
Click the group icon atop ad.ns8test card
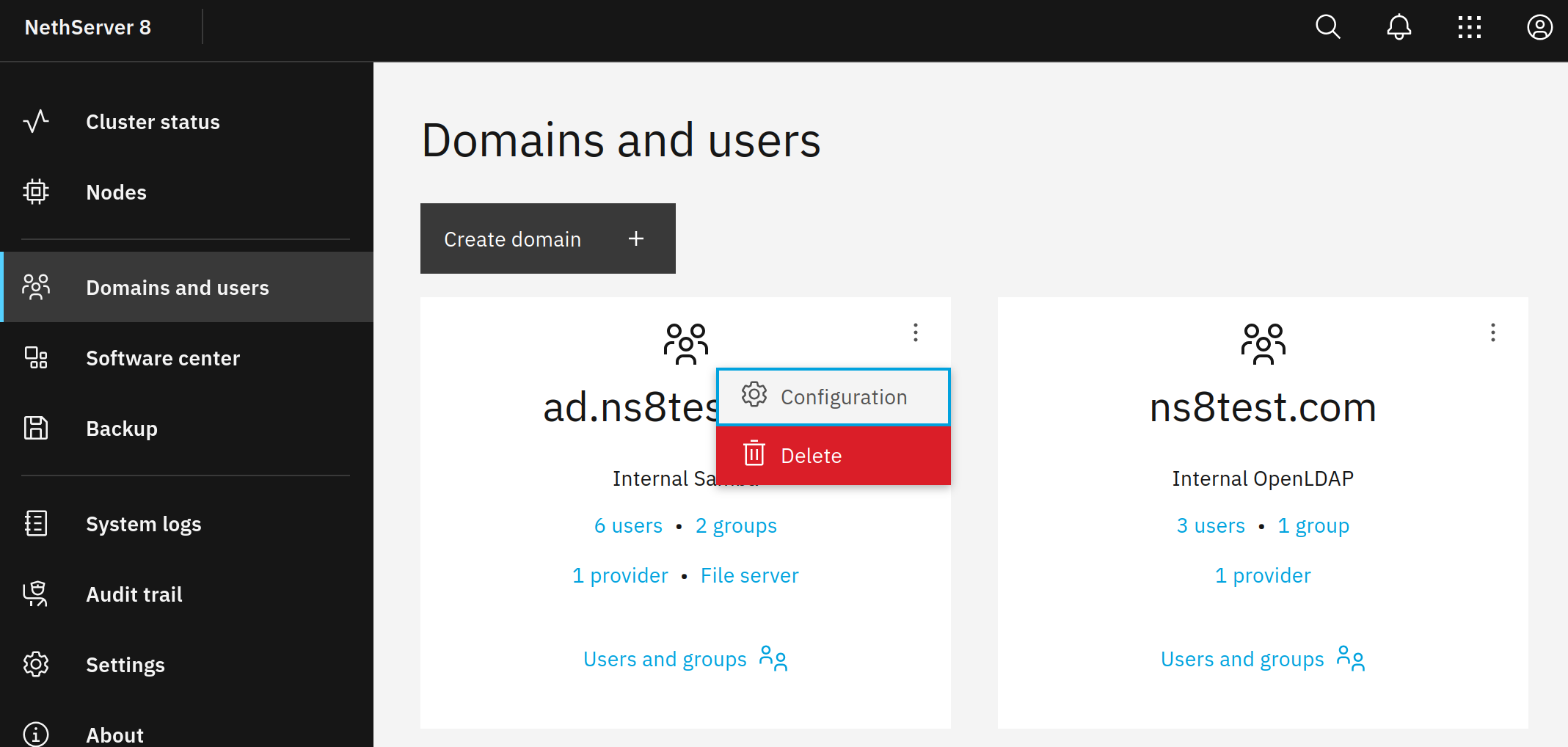[686, 344]
